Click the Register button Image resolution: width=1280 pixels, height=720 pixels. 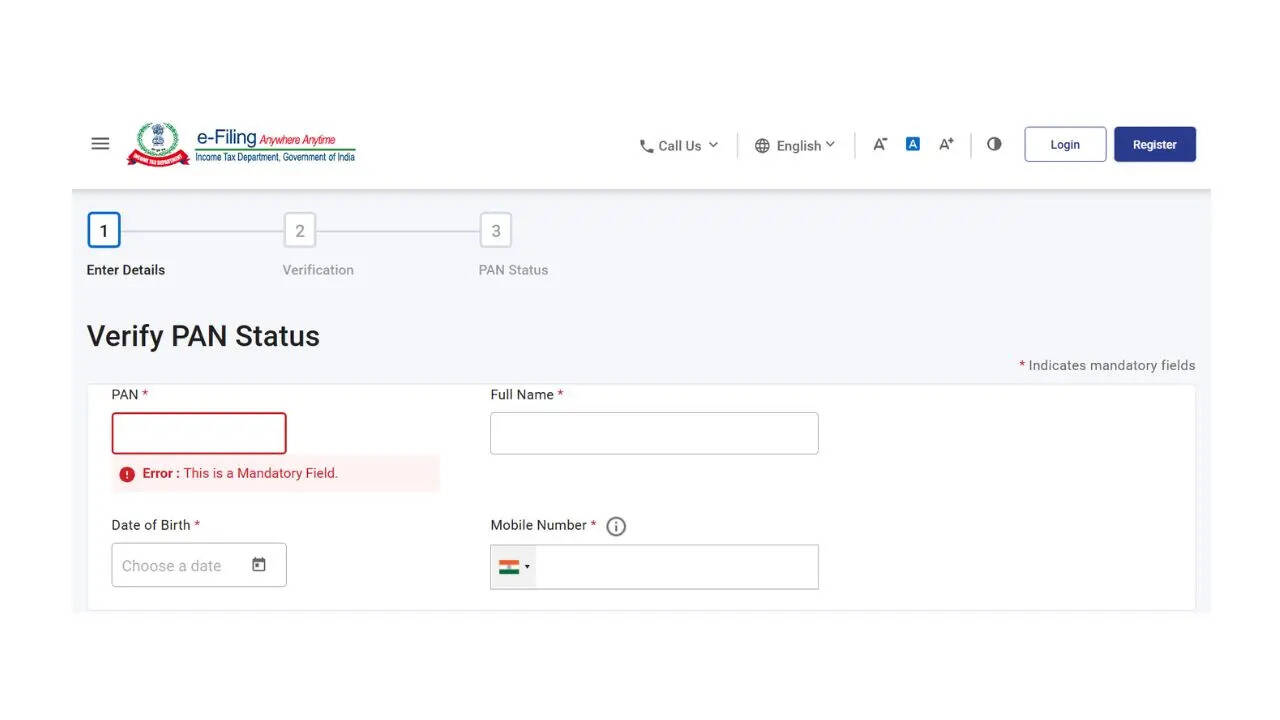pyautogui.click(x=1155, y=144)
